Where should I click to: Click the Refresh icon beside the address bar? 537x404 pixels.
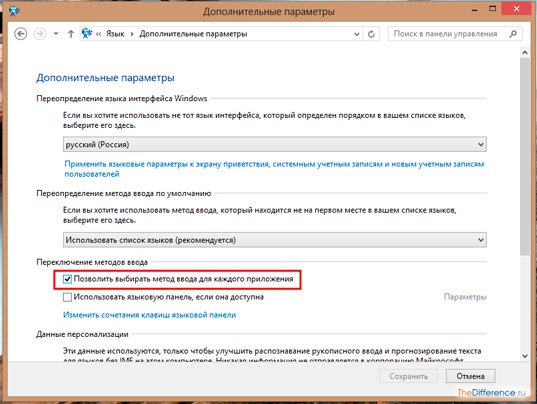pos(371,34)
